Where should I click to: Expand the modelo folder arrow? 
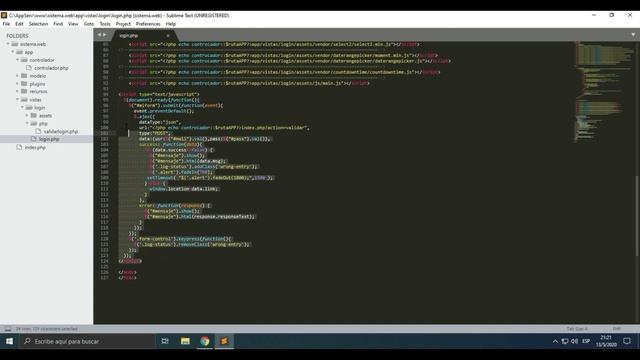point(18,76)
